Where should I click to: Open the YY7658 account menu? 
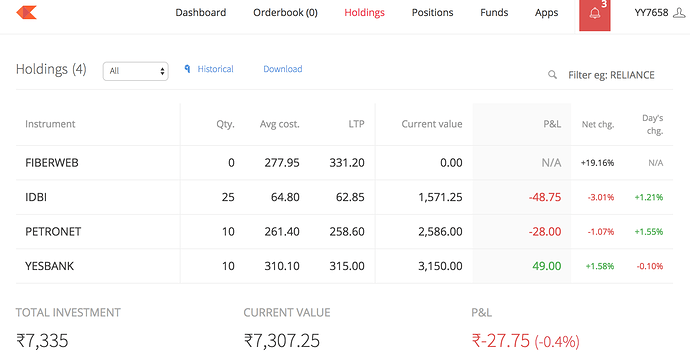tap(651, 13)
